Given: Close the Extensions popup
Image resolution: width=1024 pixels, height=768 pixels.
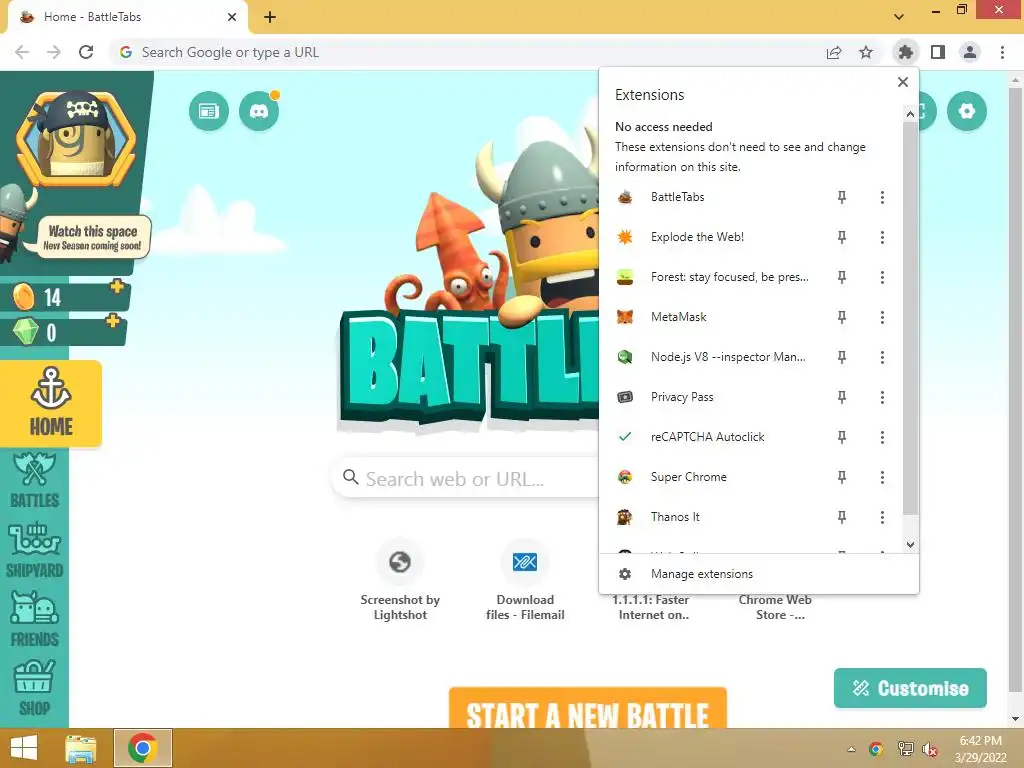Looking at the screenshot, I should pos(903,82).
